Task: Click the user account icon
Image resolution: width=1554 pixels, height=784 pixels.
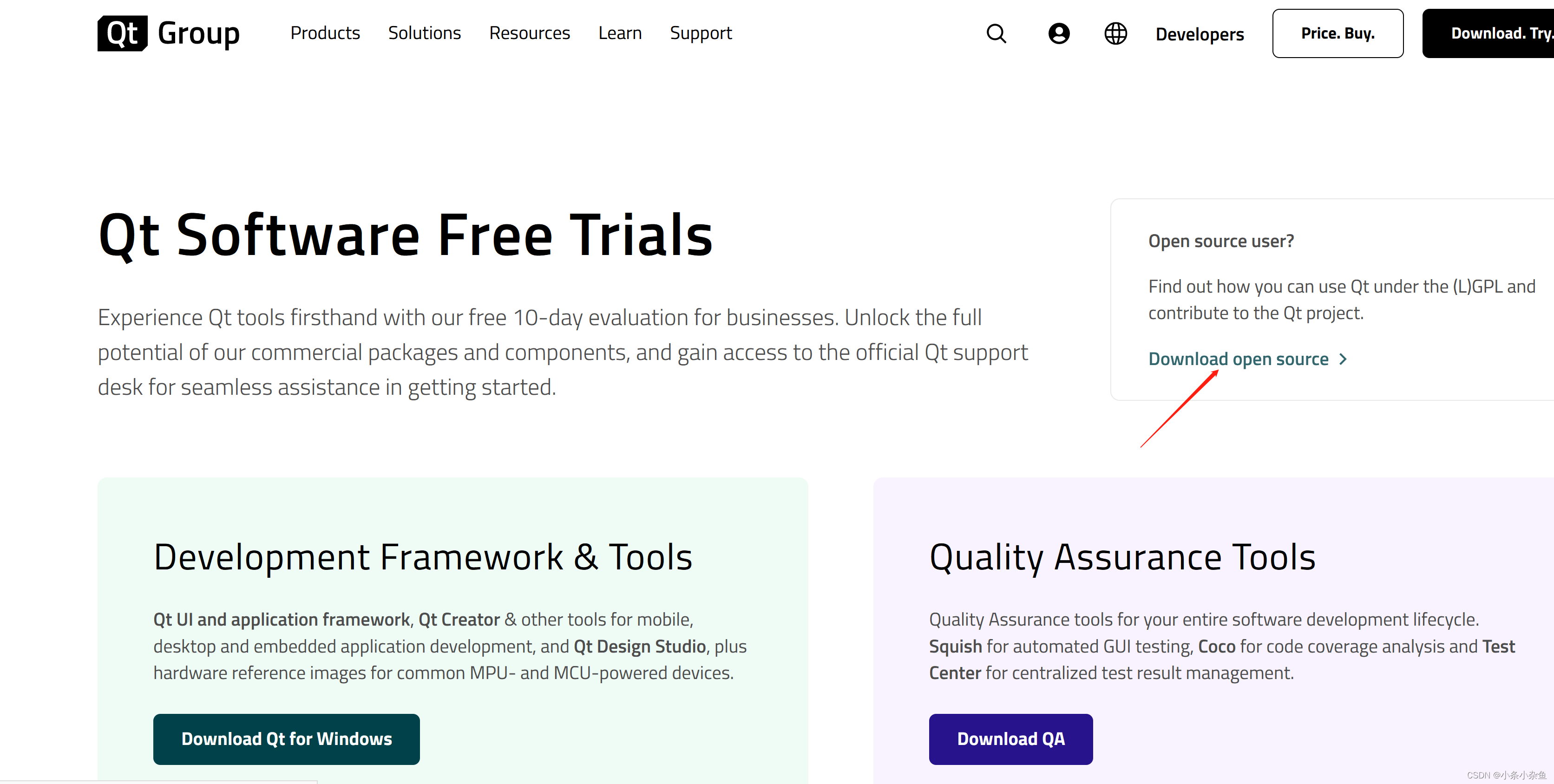Action: (x=1056, y=33)
